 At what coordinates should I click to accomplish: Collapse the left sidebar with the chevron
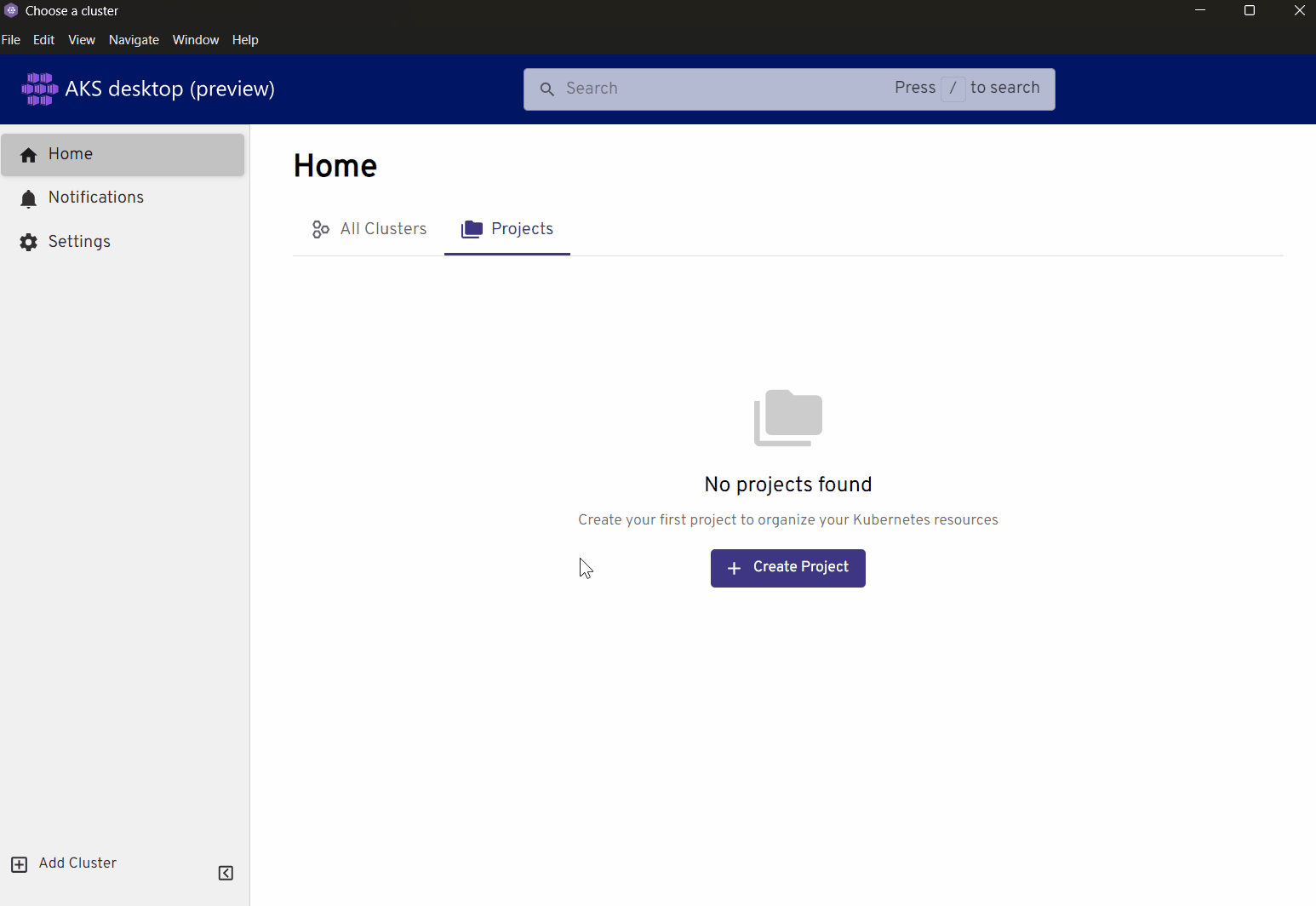(x=226, y=873)
